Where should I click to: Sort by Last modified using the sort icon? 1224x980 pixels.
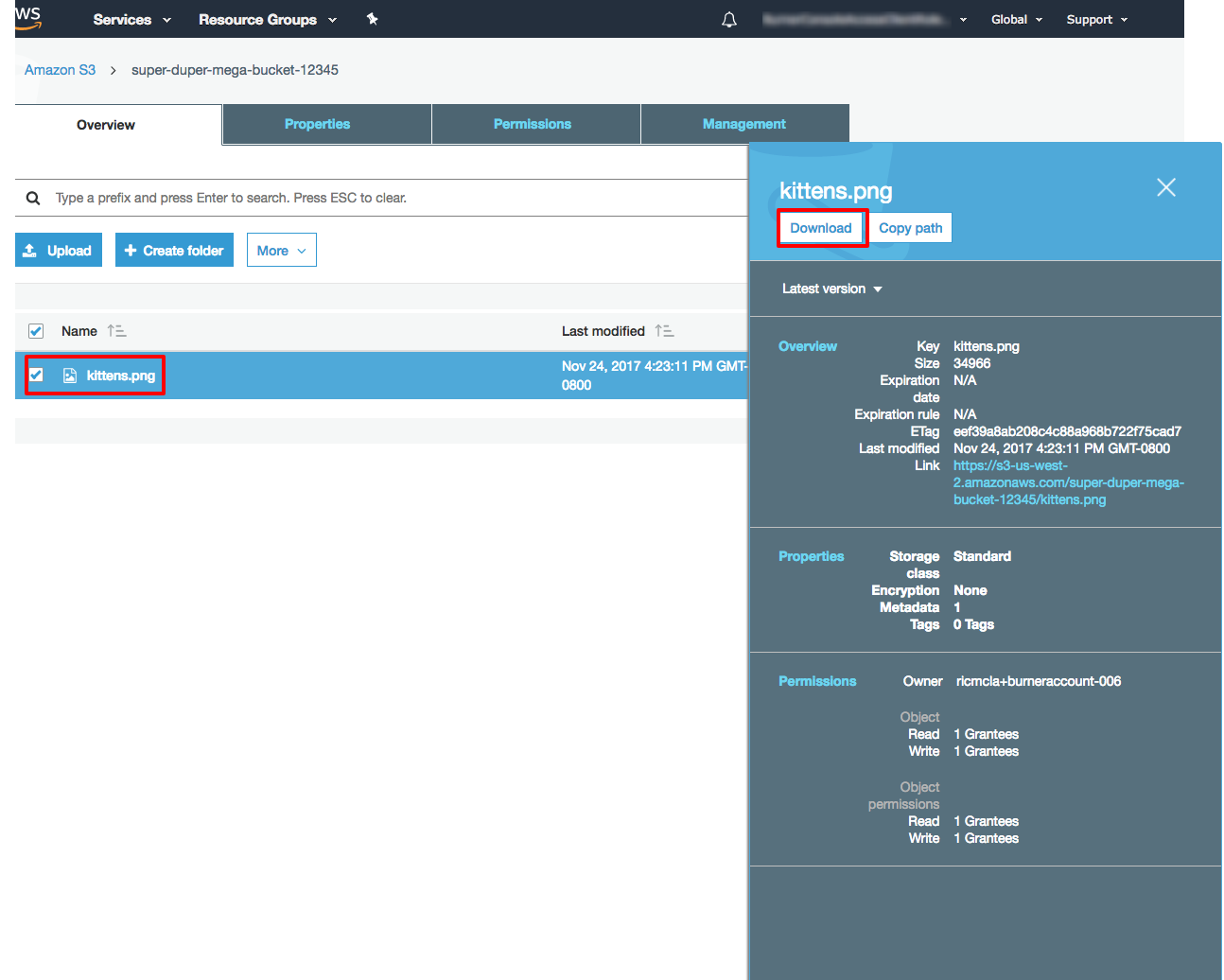pyautogui.click(x=664, y=331)
